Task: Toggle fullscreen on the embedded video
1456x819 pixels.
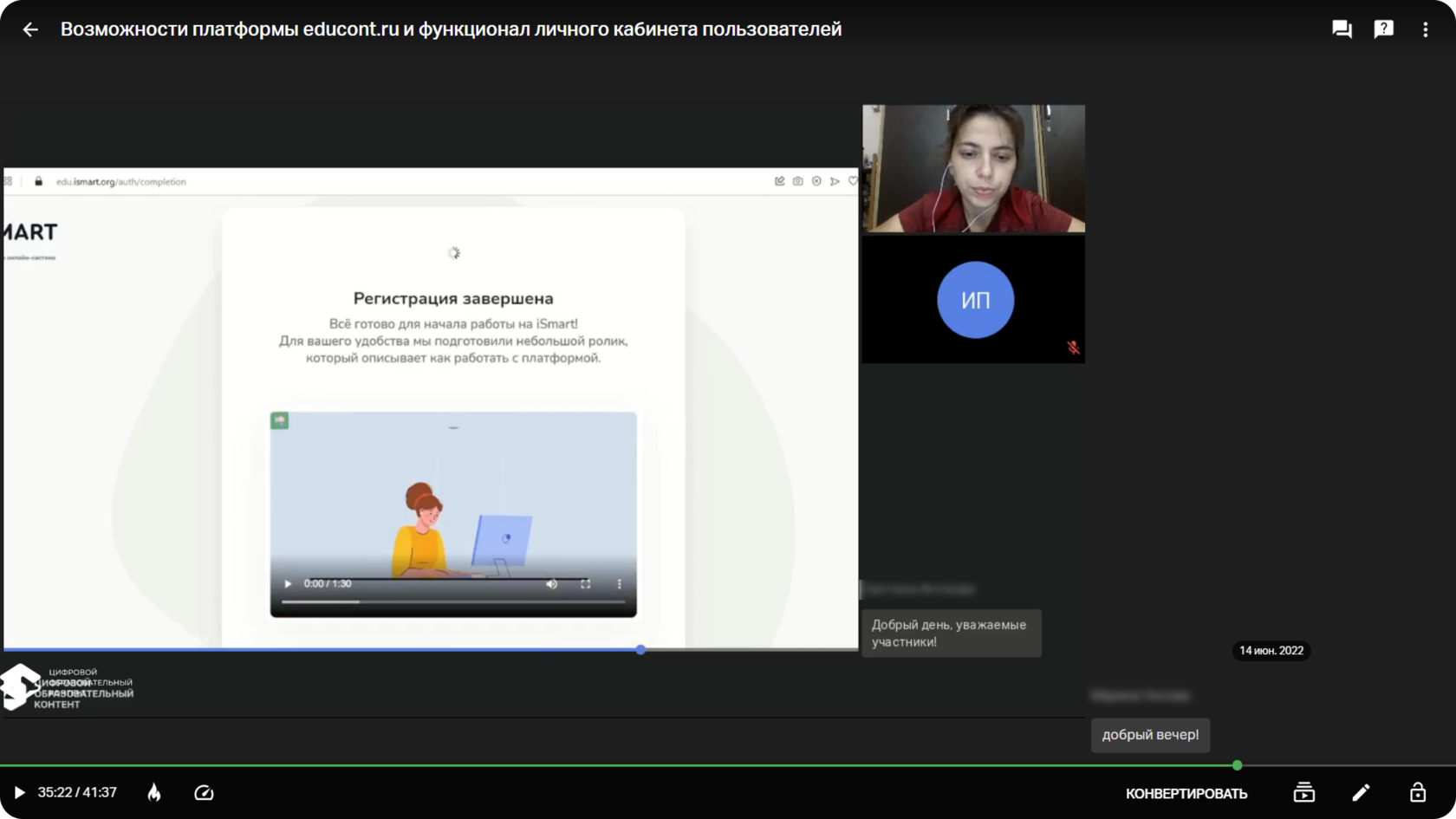Action: 586,584
